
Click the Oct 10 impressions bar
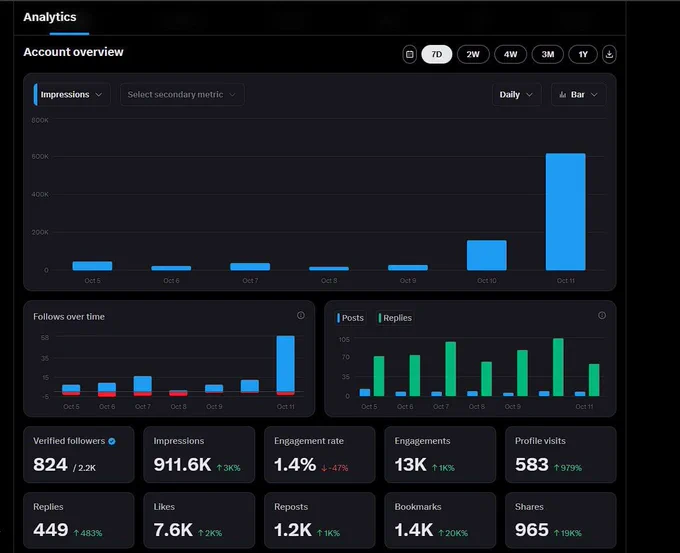[487, 255]
